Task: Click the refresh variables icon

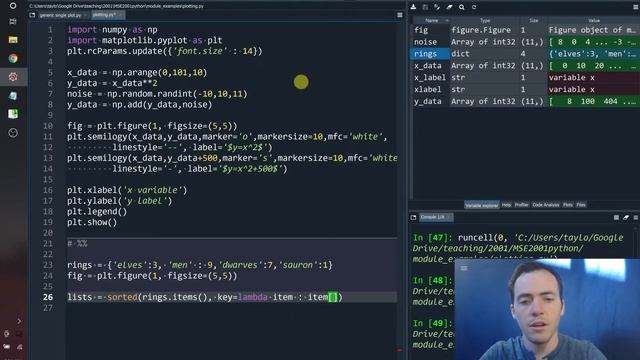Action: coord(474,7)
